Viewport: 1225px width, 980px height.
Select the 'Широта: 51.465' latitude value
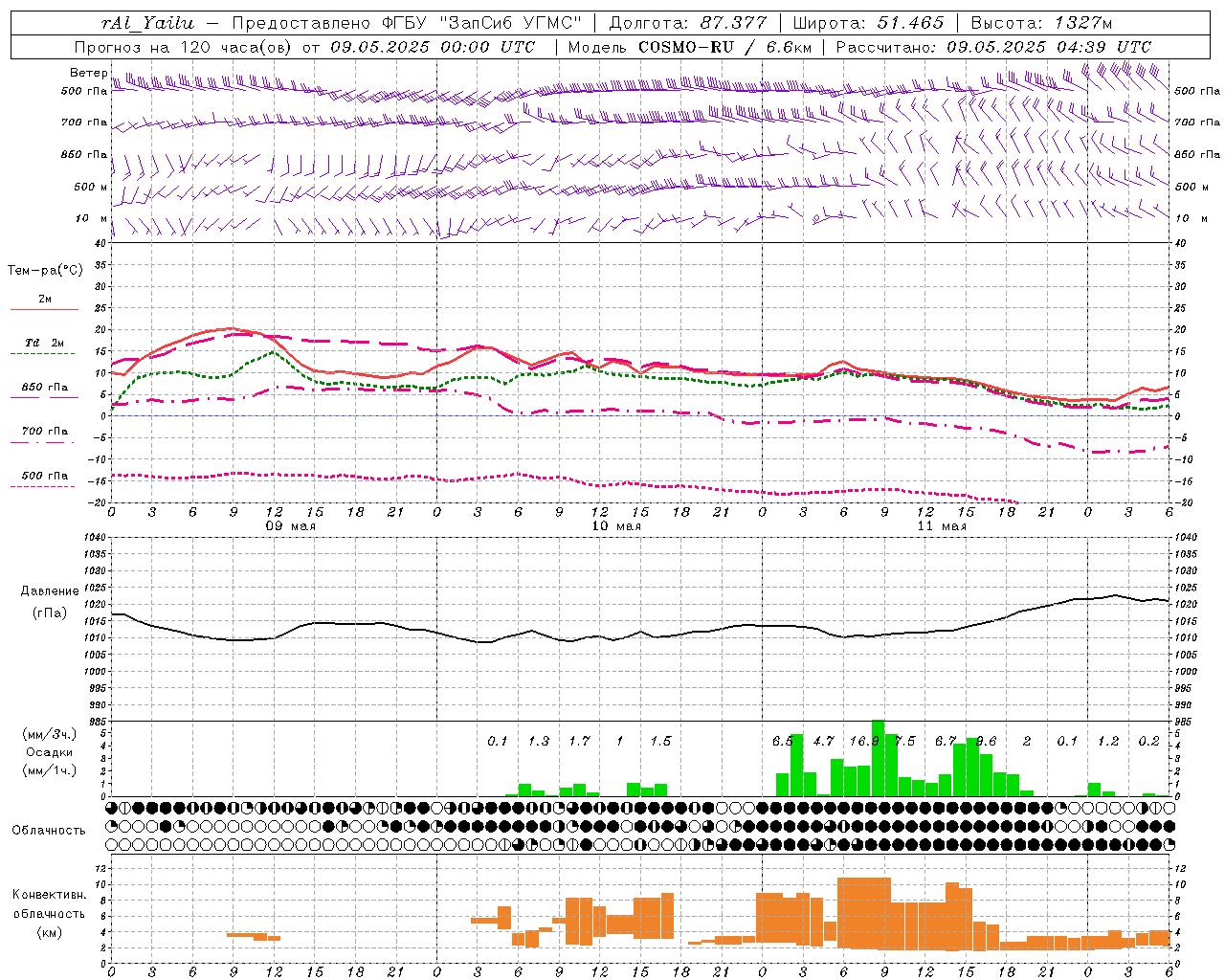(868, 23)
